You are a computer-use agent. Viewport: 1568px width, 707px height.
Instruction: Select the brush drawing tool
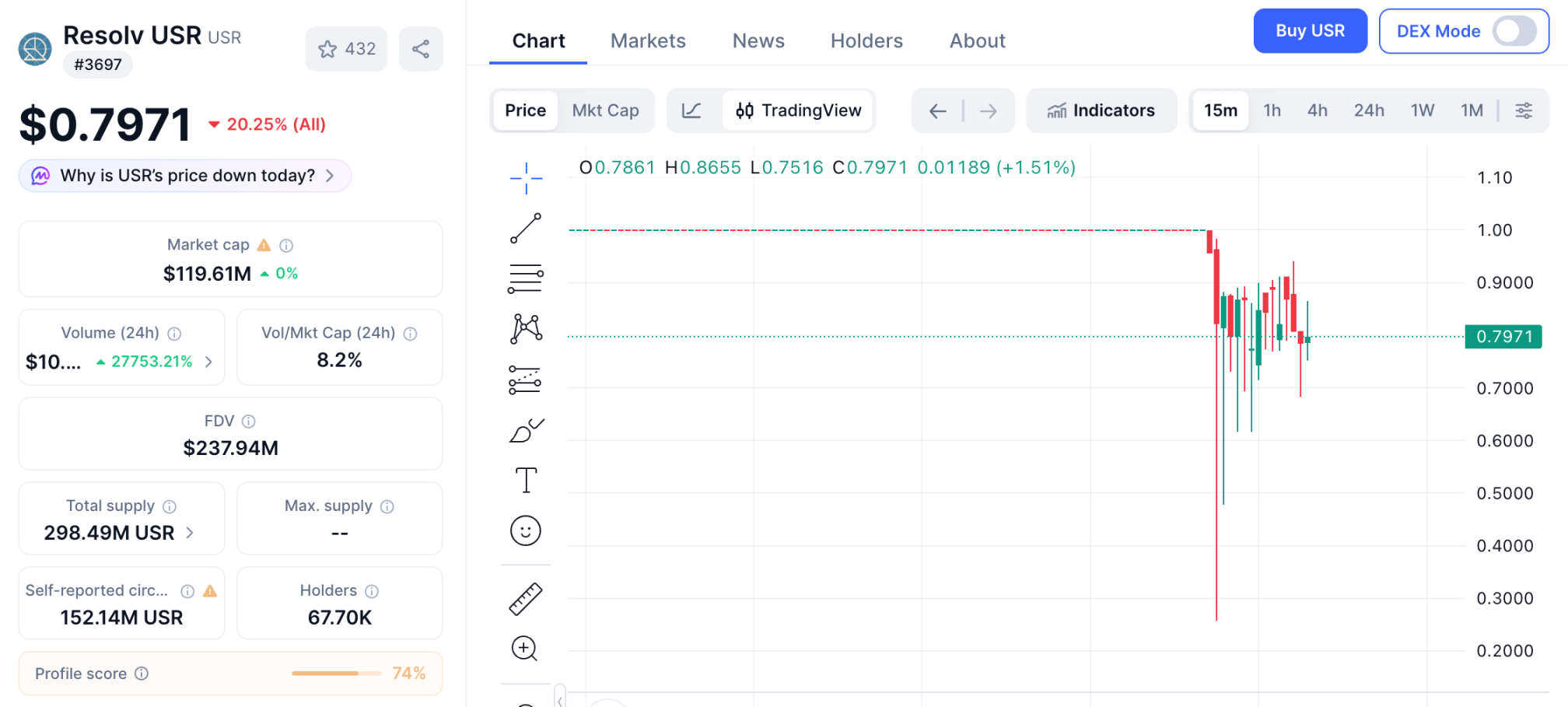click(x=526, y=430)
